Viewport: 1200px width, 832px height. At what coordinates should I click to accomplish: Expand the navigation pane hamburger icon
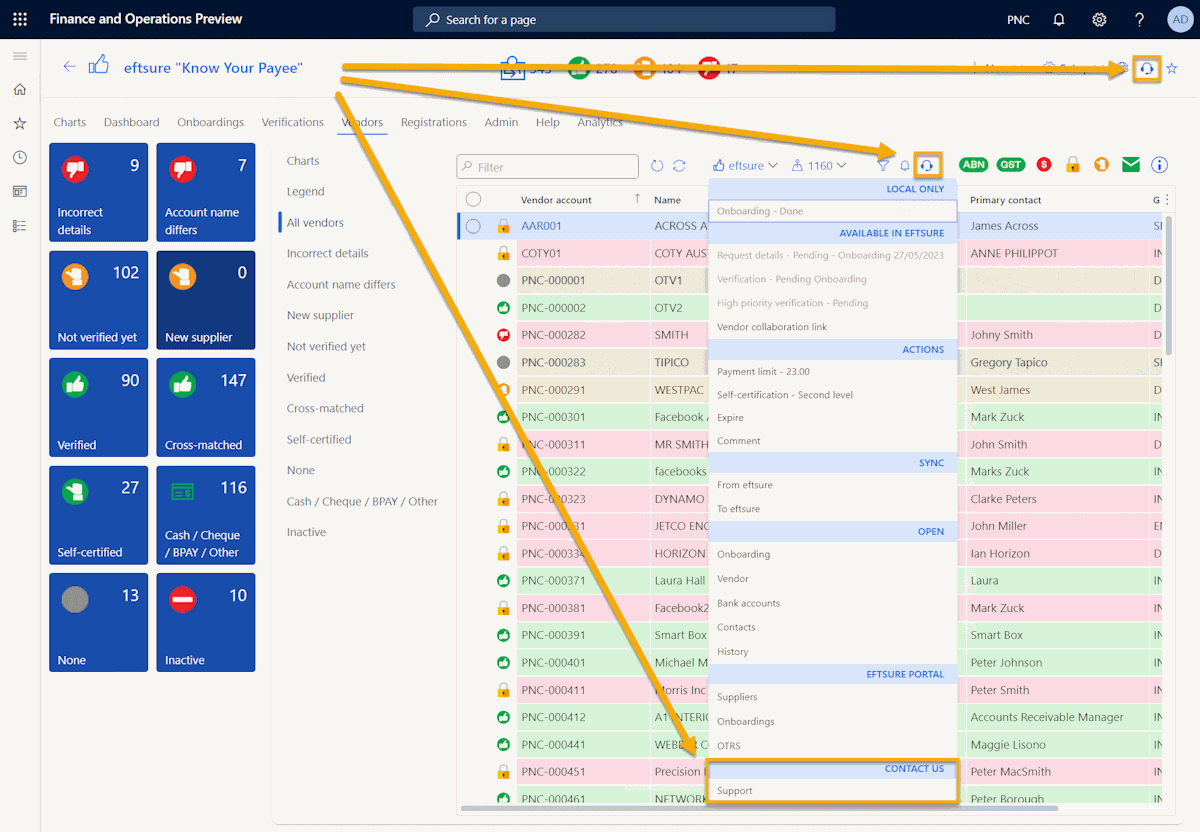coord(20,56)
